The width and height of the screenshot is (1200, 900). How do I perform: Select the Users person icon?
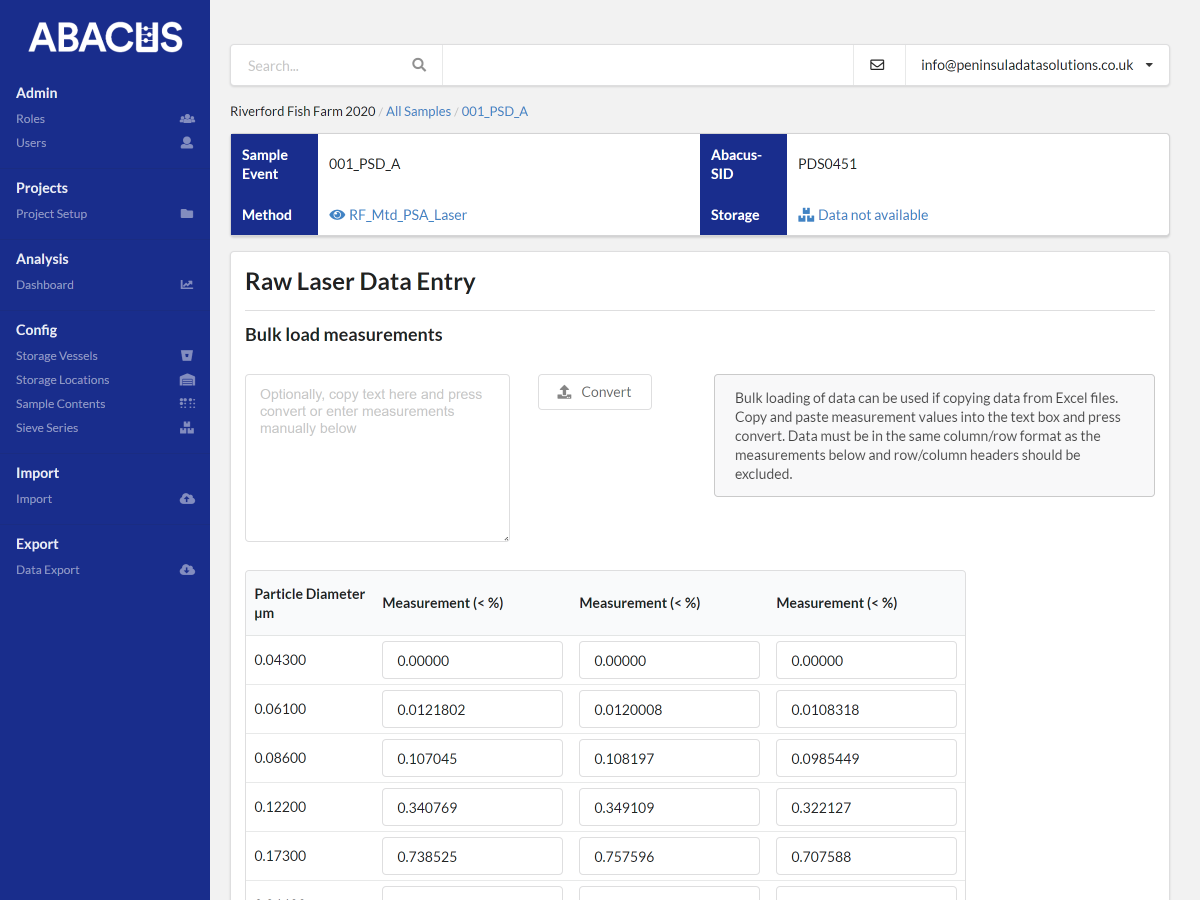(x=187, y=142)
